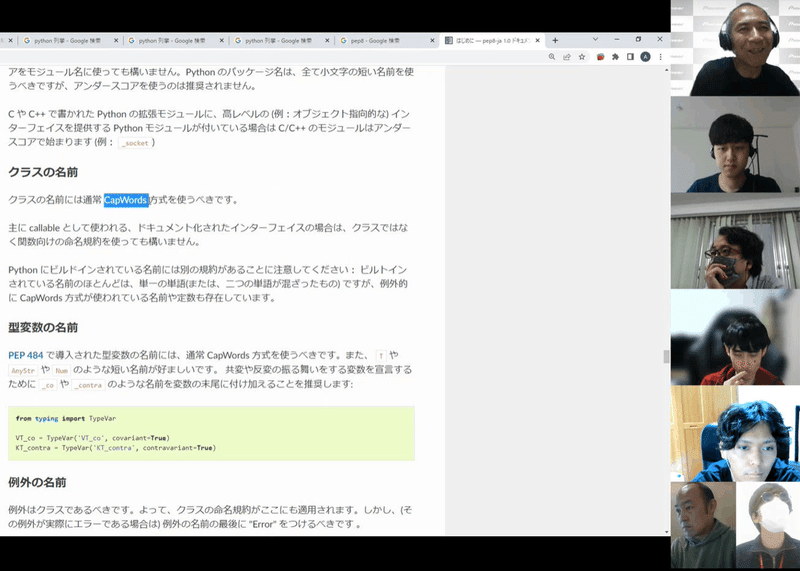Click the heading 例外の名前
Screen dimensions: 800x571
(x=37, y=483)
